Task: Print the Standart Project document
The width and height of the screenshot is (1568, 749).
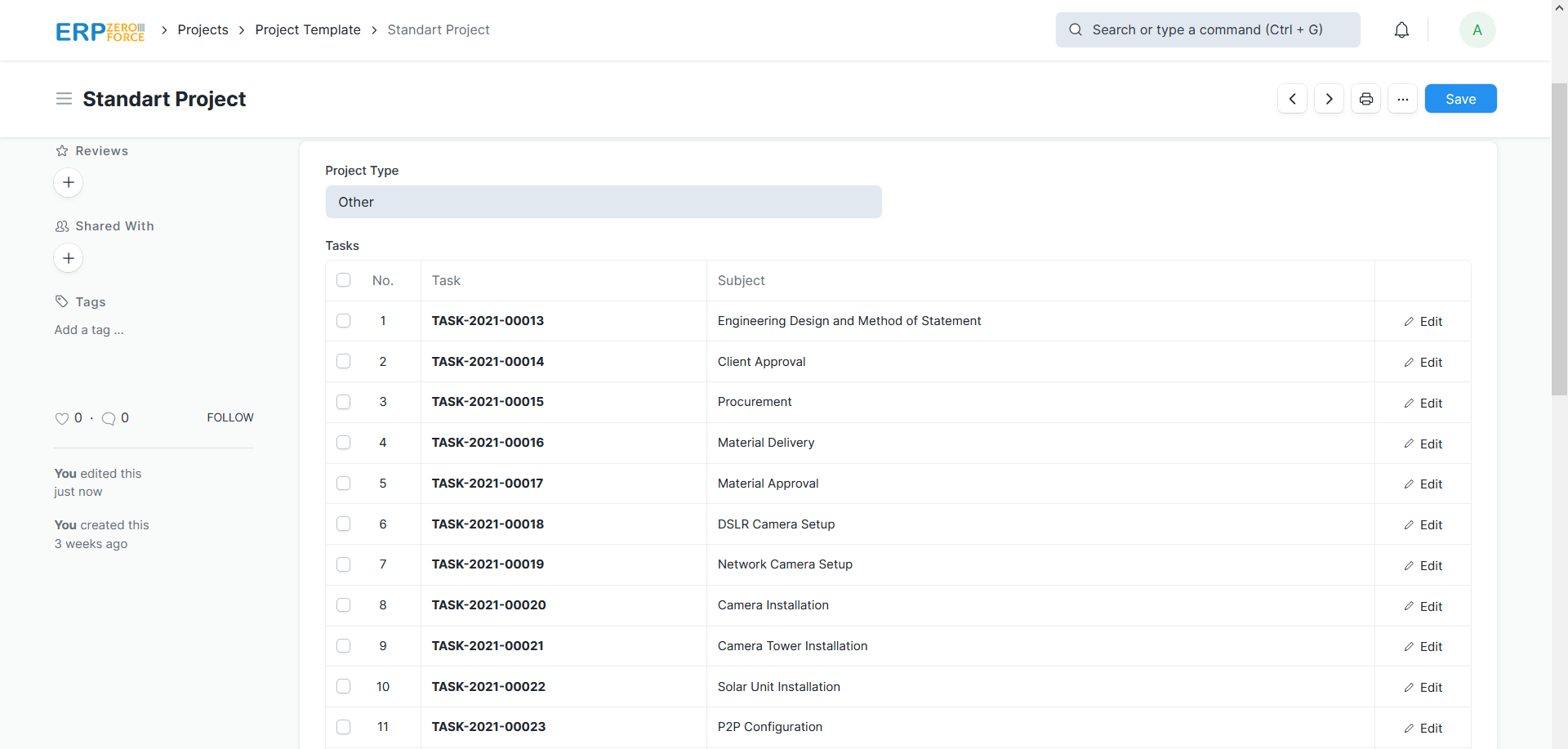Action: coord(1365,99)
